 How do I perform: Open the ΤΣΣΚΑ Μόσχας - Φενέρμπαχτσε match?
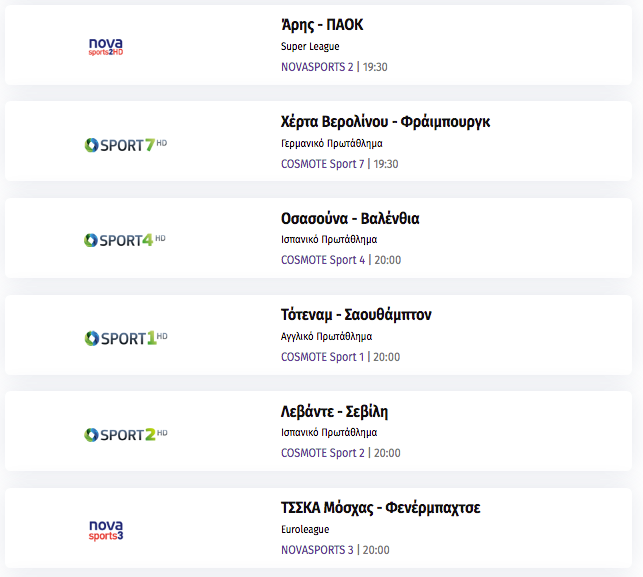tap(381, 508)
